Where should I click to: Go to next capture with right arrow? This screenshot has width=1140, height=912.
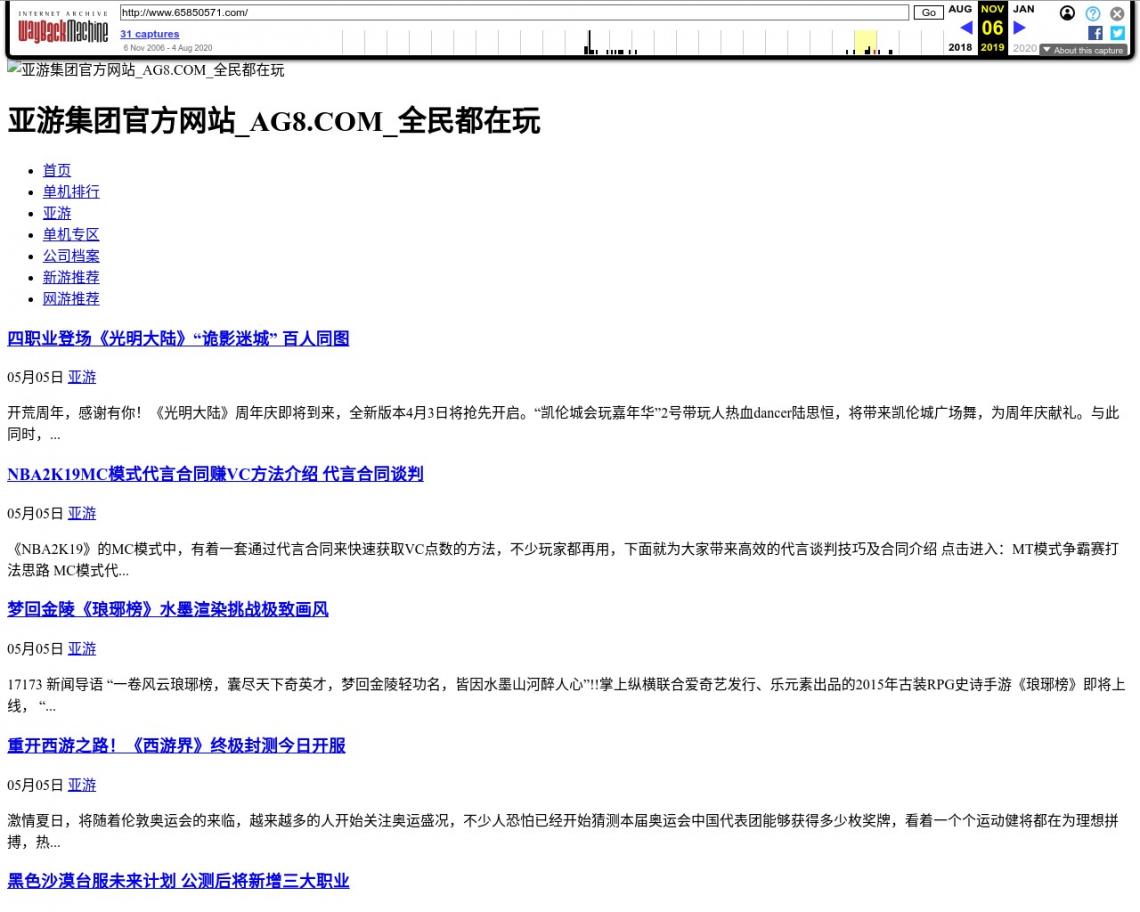[x=1019, y=28]
